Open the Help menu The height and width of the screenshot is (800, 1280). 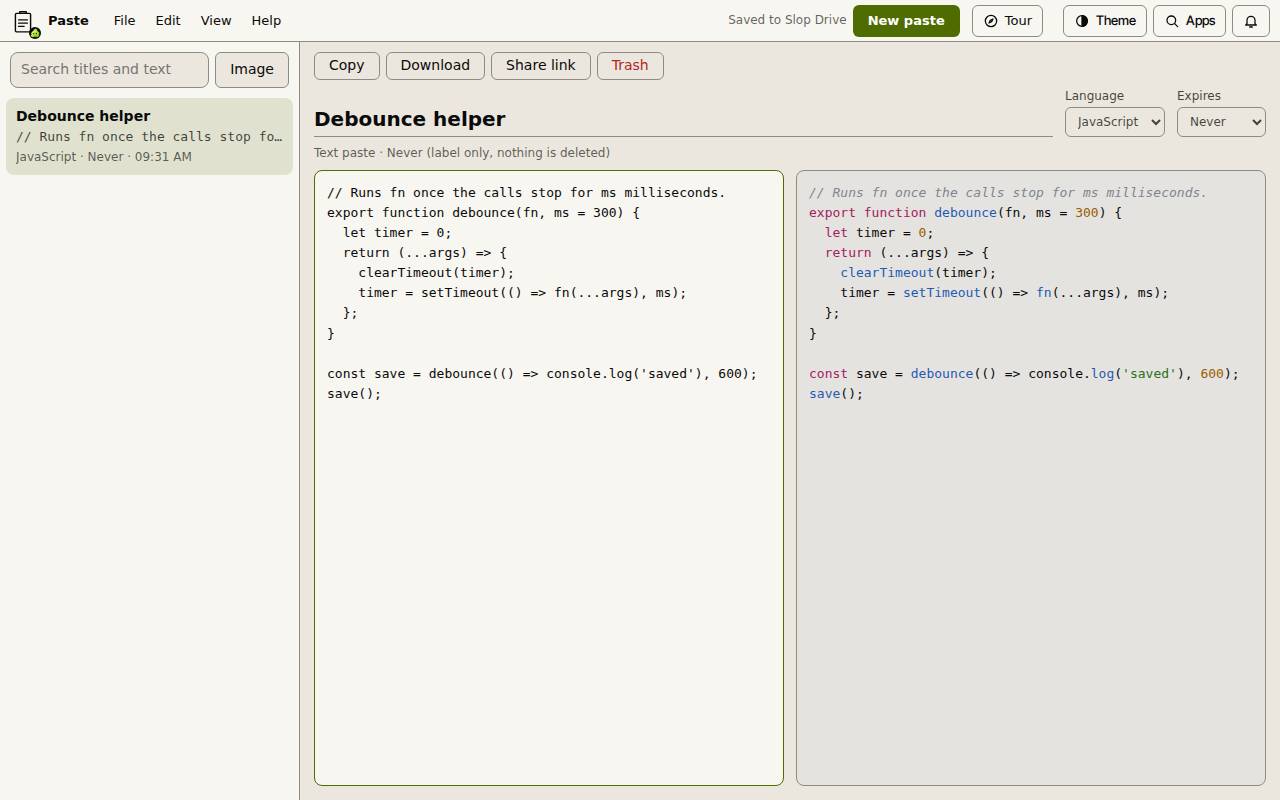[x=266, y=21]
